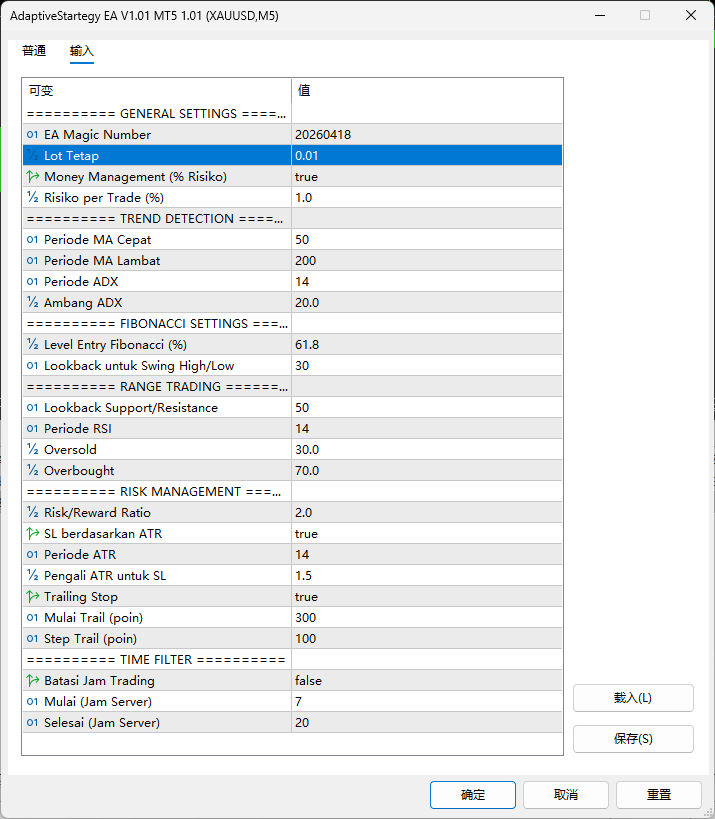Click the 载入(L) button

633,698
